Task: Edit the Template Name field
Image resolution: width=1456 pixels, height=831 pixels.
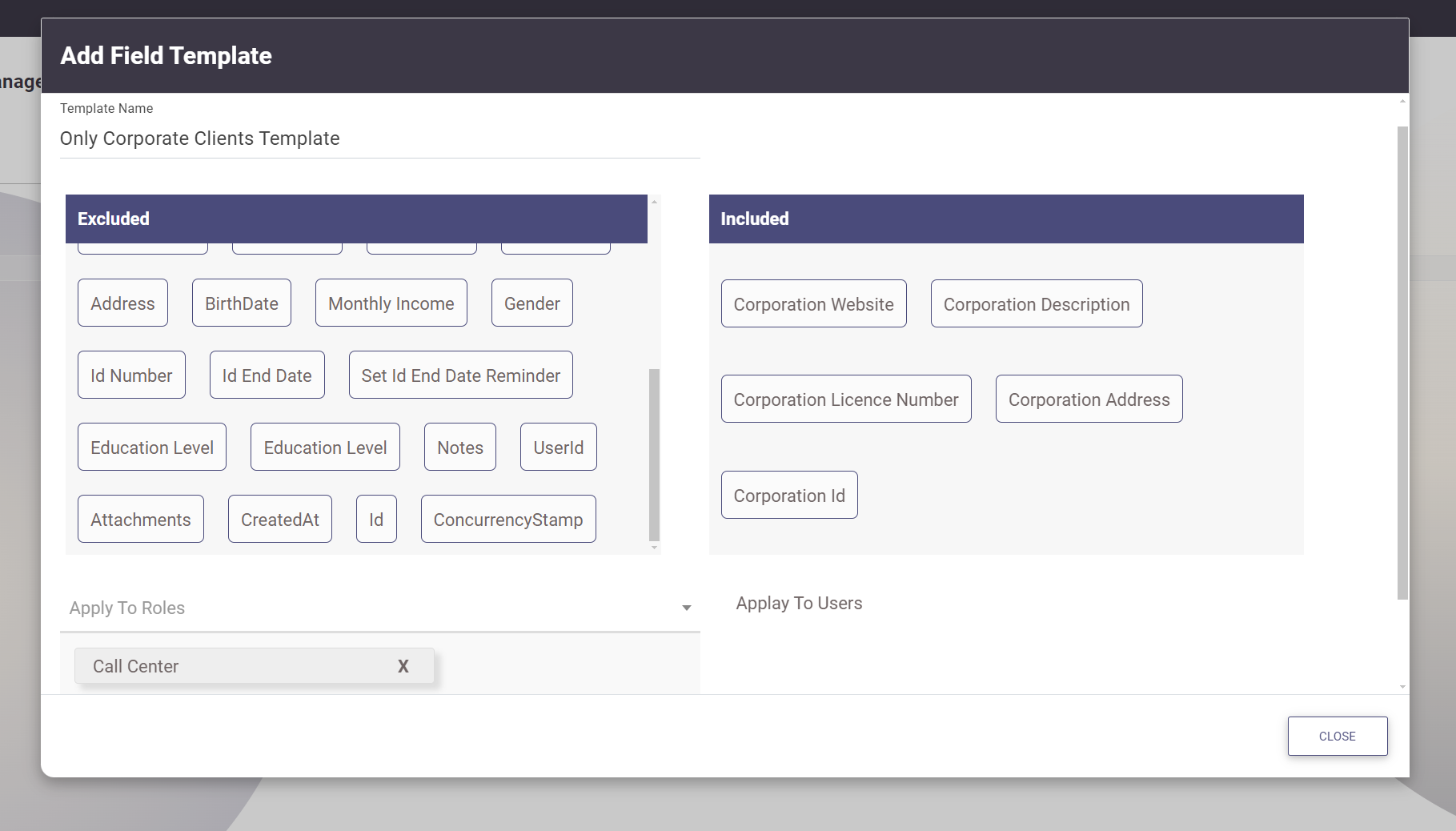Action: 379,138
